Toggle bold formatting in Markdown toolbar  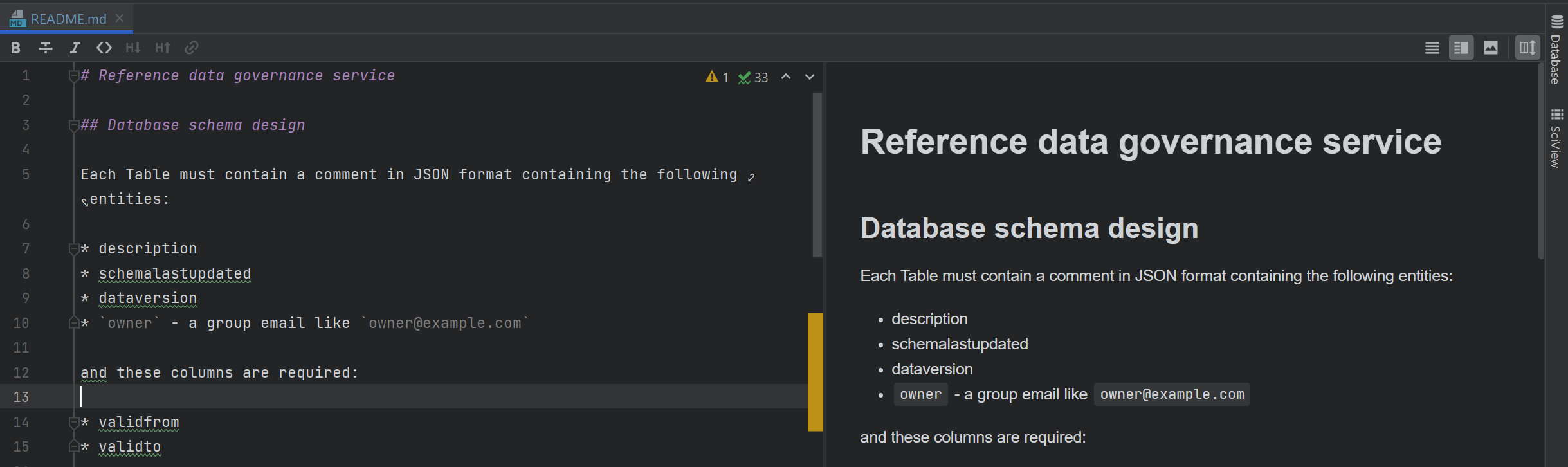16,48
